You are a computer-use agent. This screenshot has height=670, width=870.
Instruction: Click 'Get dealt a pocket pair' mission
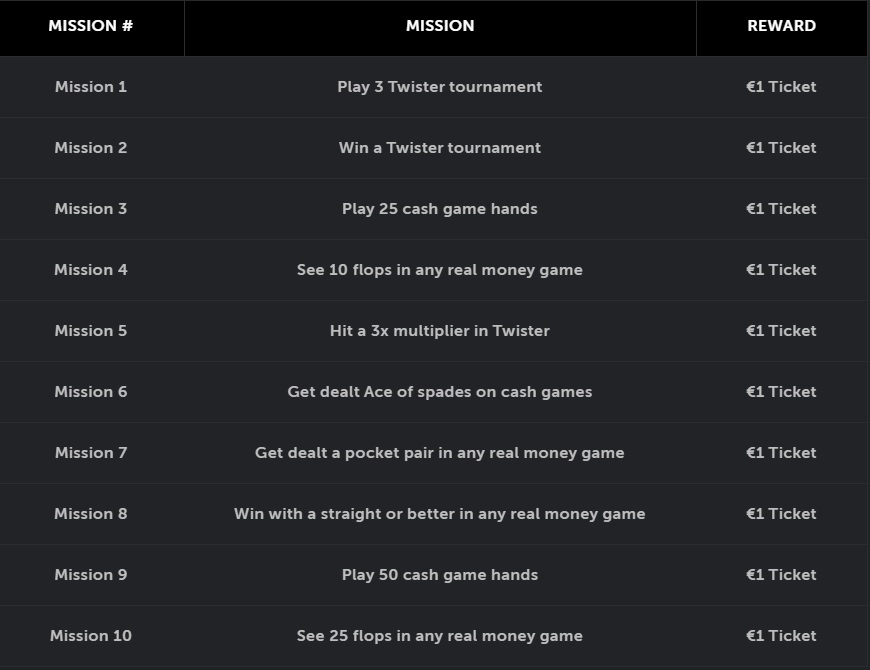pyautogui.click(x=439, y=453)
